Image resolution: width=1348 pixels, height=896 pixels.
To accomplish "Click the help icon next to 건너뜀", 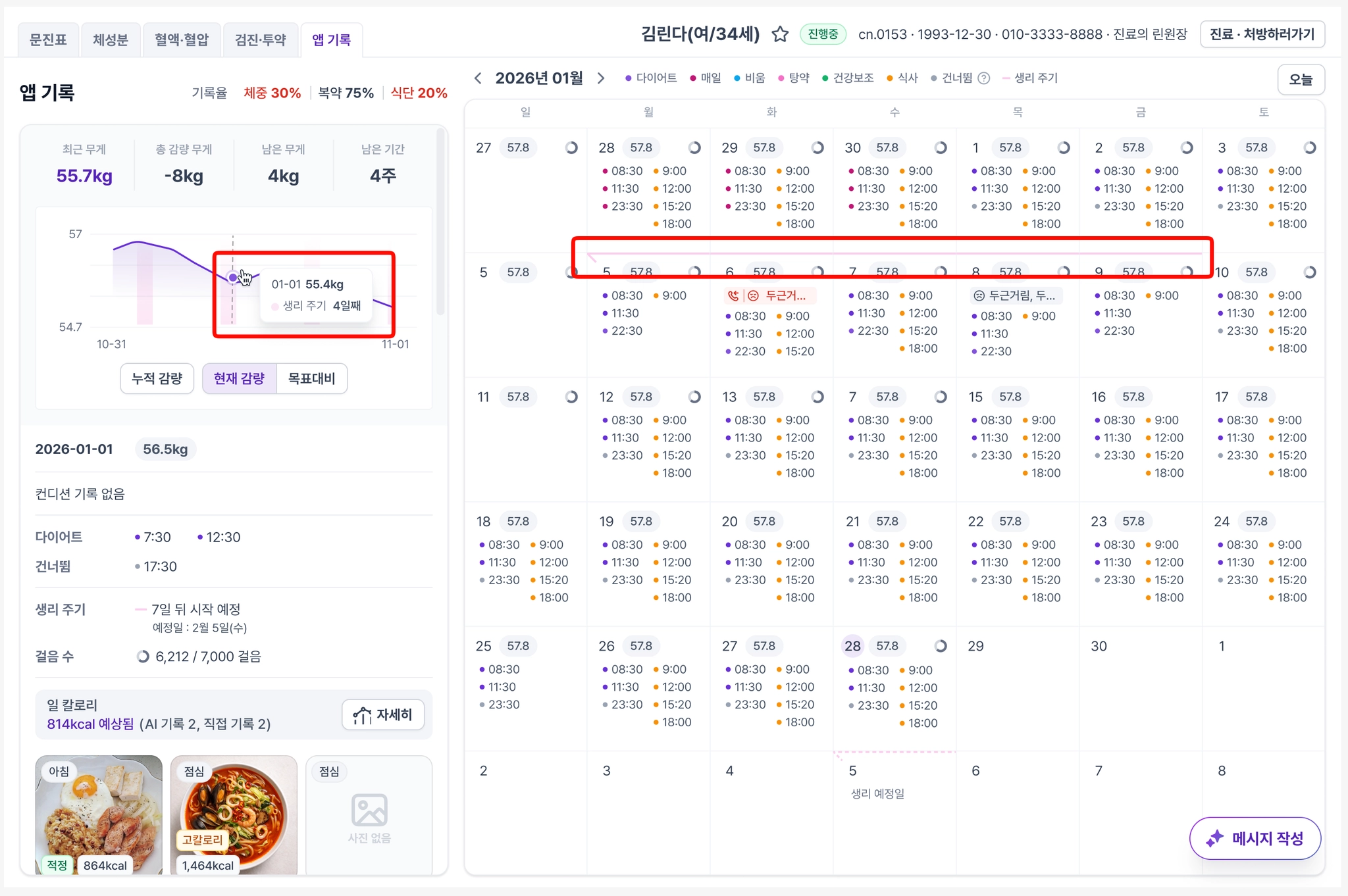I will [984, 78].
